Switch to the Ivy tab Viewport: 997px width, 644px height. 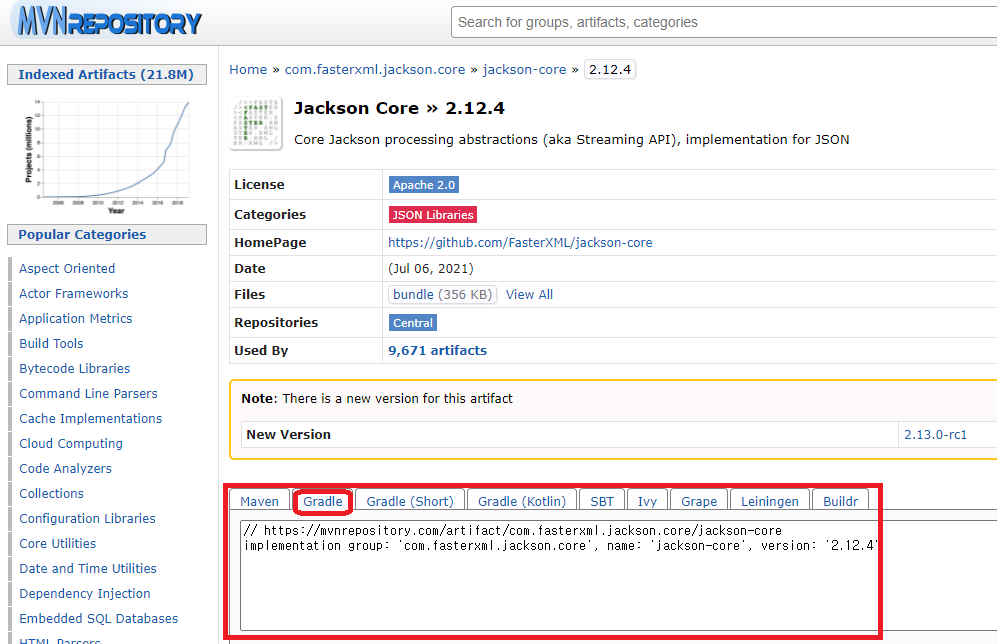coord(647,501)
